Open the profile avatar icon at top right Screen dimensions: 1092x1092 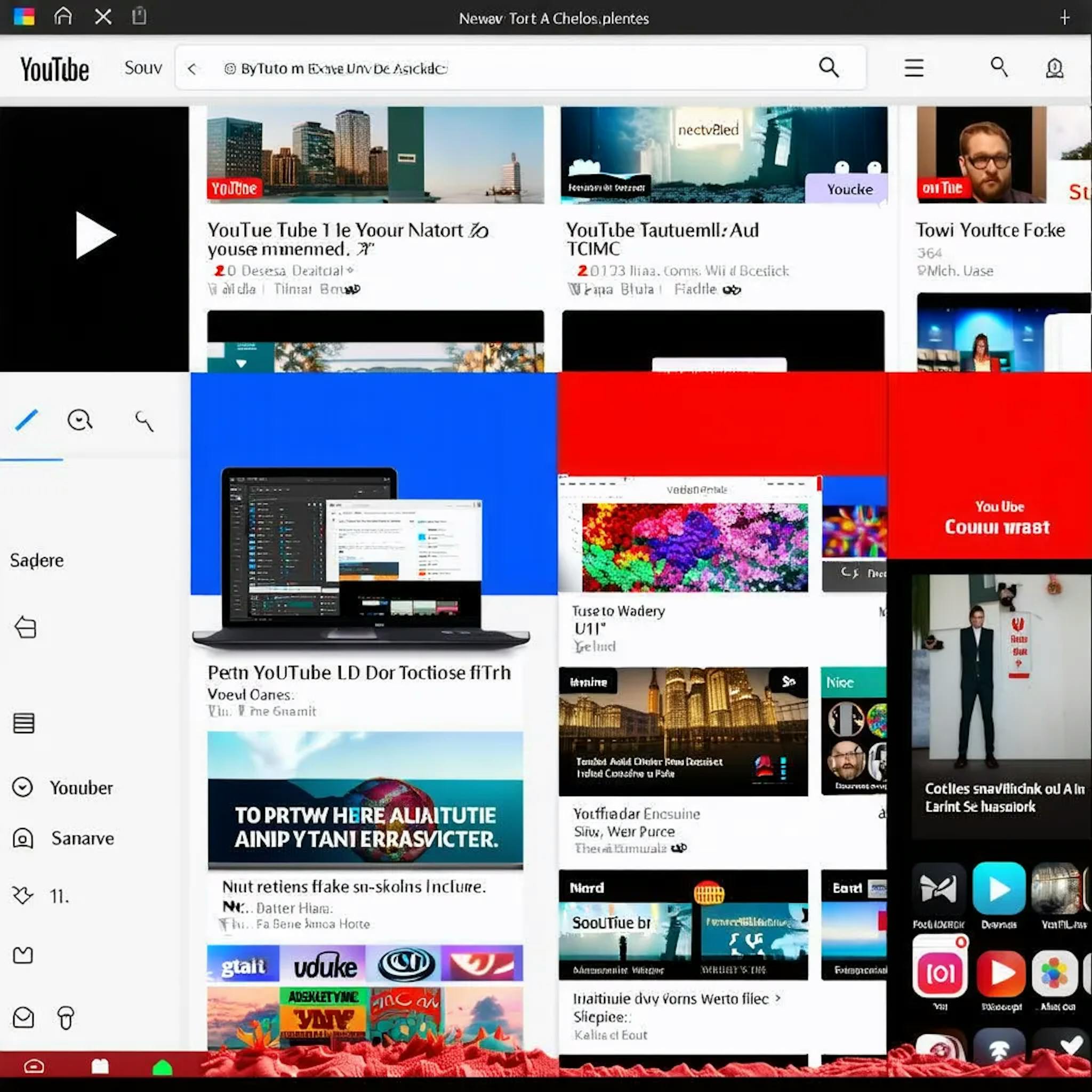click(1054, 68)
